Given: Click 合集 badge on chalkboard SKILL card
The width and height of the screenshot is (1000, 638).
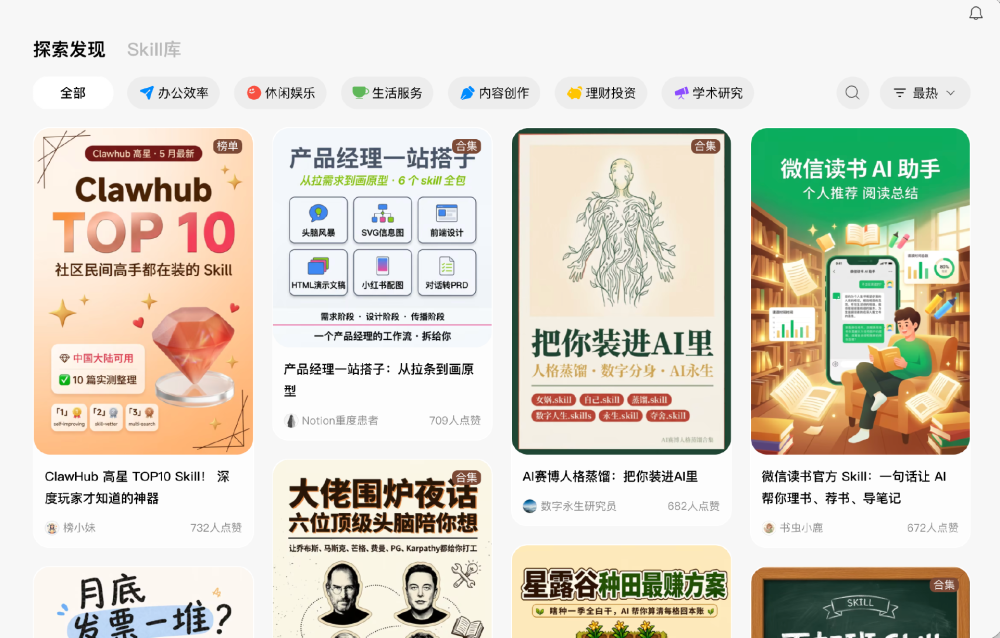Looking at the screenshot, I should (x=944, y=584).
